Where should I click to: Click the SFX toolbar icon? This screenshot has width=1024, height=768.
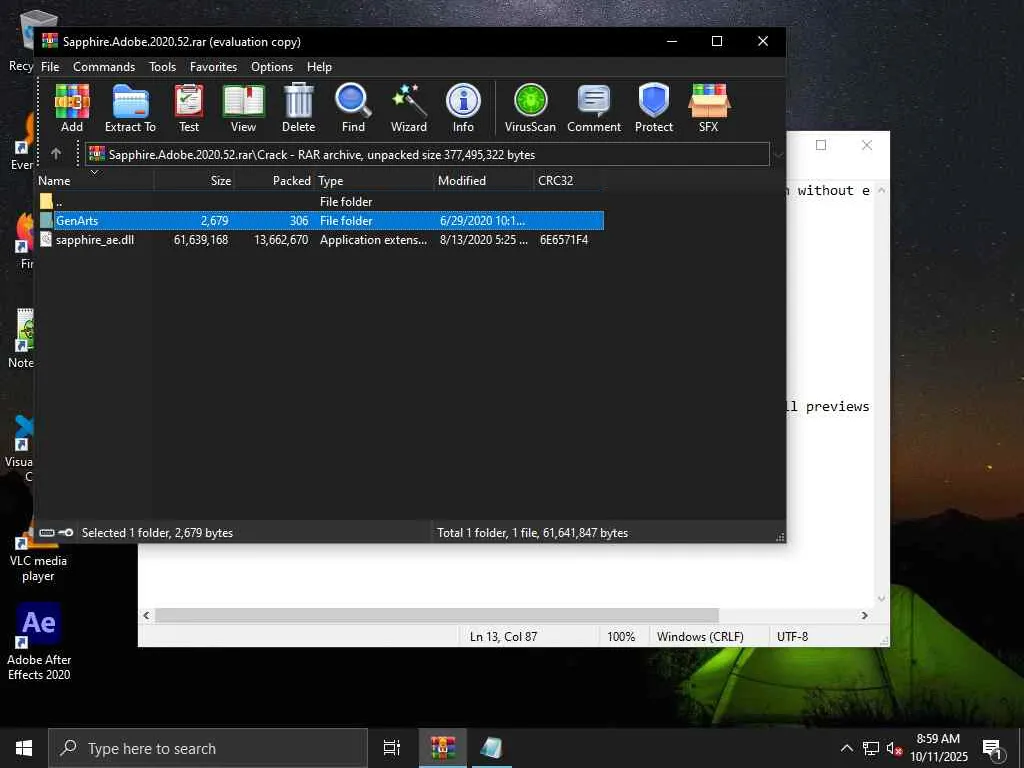709,108
